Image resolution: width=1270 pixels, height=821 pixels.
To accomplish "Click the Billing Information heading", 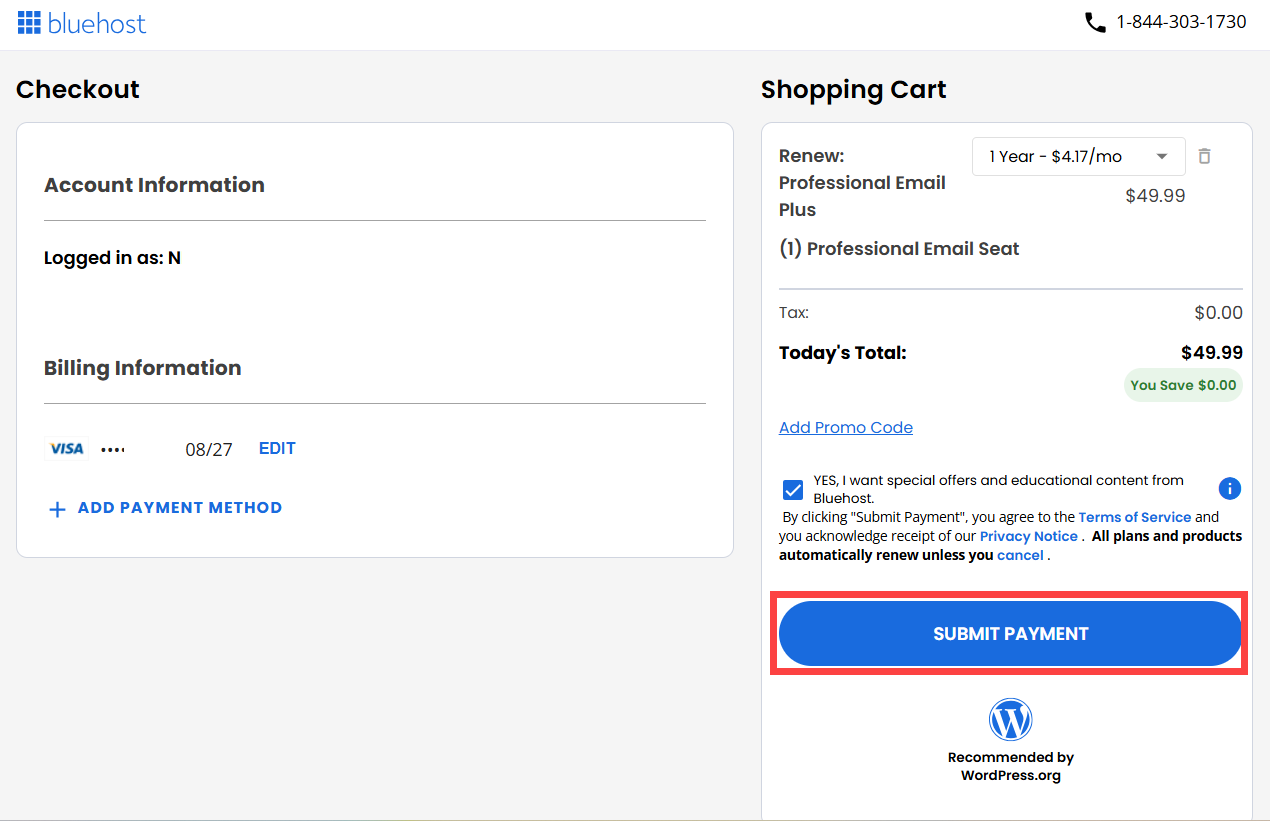I will coord(143,368).
